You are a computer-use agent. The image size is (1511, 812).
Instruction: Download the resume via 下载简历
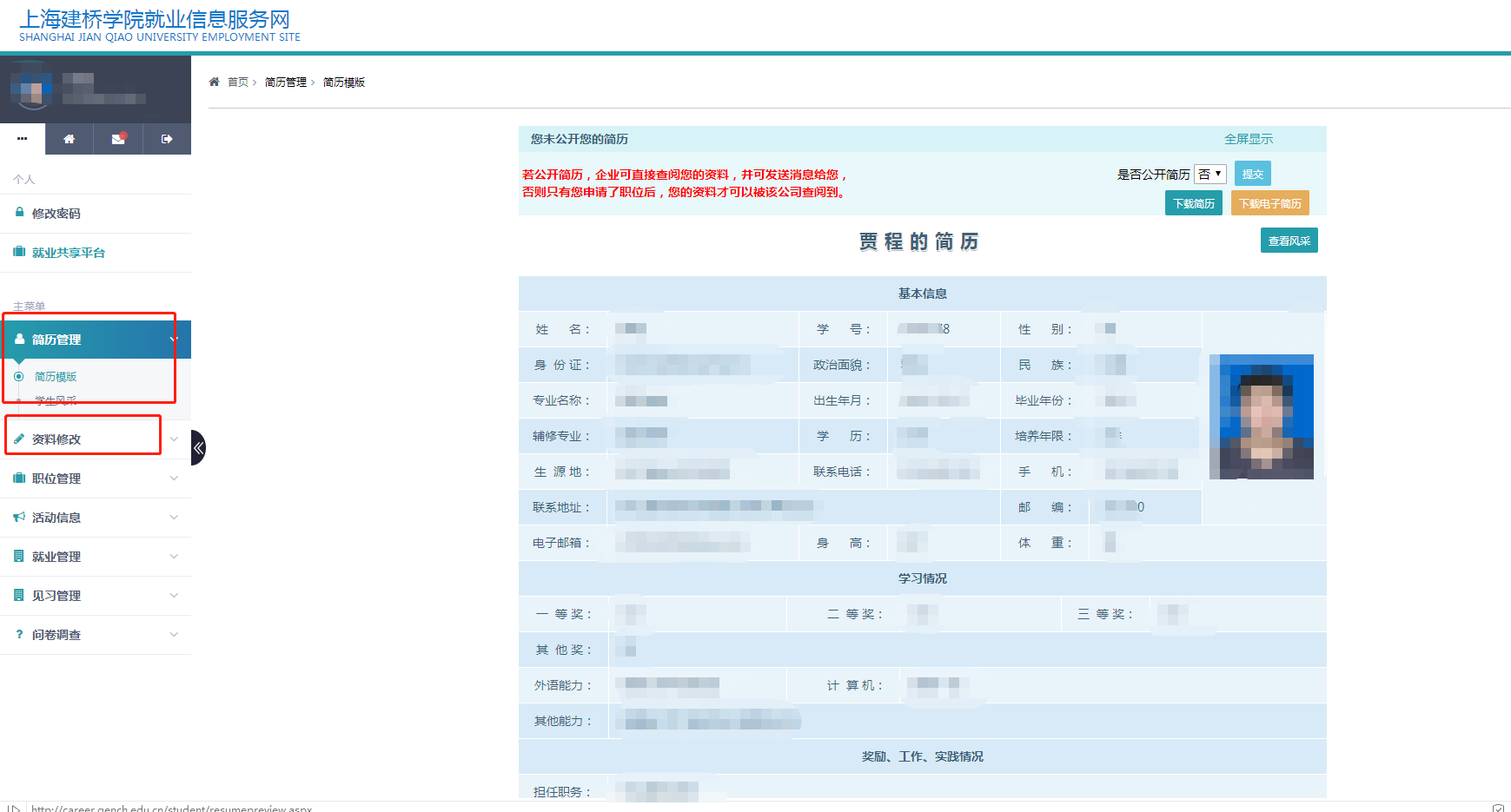(x=1193, y=202)
